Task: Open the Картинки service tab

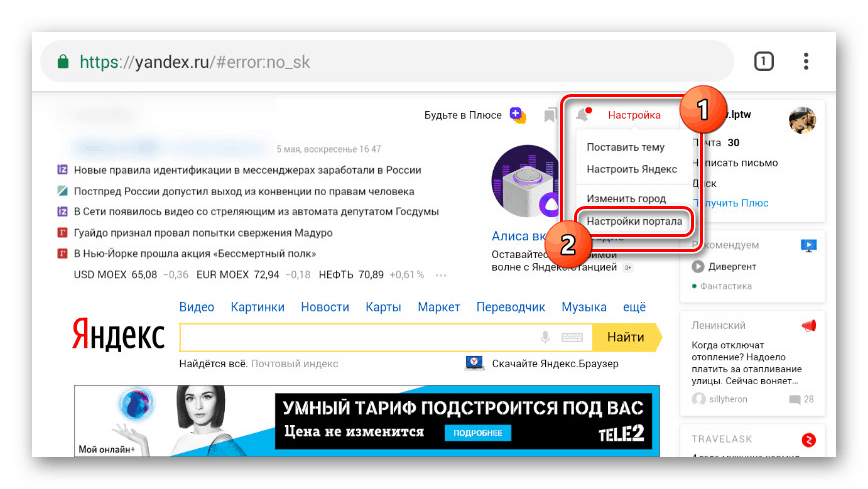Action: [x=257, y=307]
